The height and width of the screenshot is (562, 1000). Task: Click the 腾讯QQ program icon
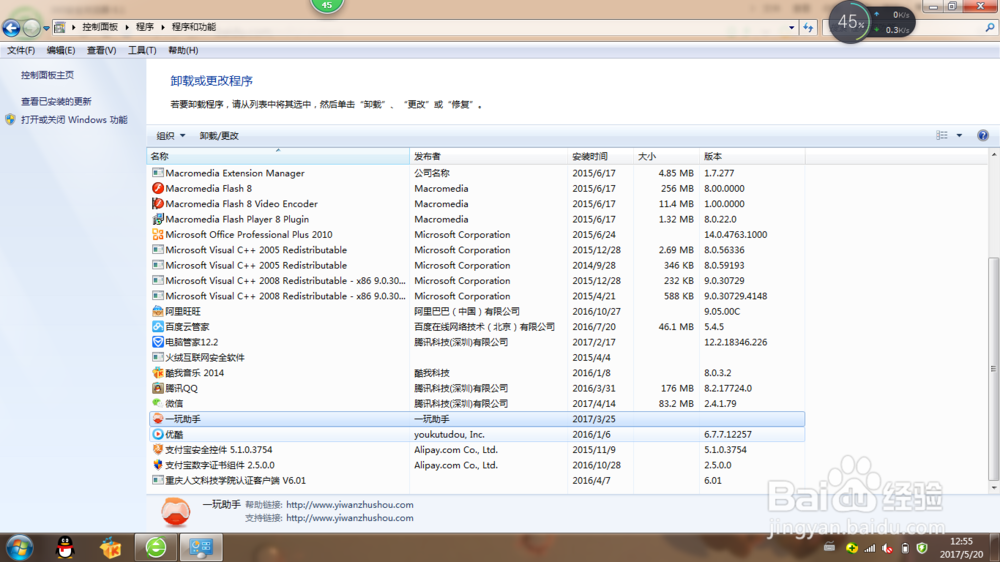point(158,388)
